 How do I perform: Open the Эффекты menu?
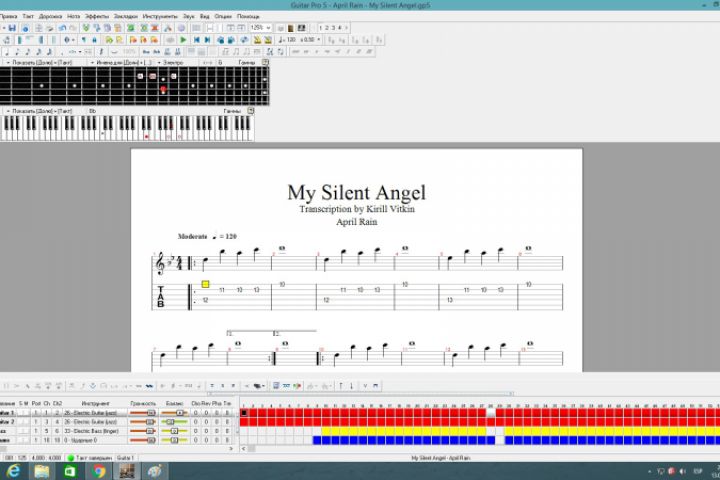point(97,17)
